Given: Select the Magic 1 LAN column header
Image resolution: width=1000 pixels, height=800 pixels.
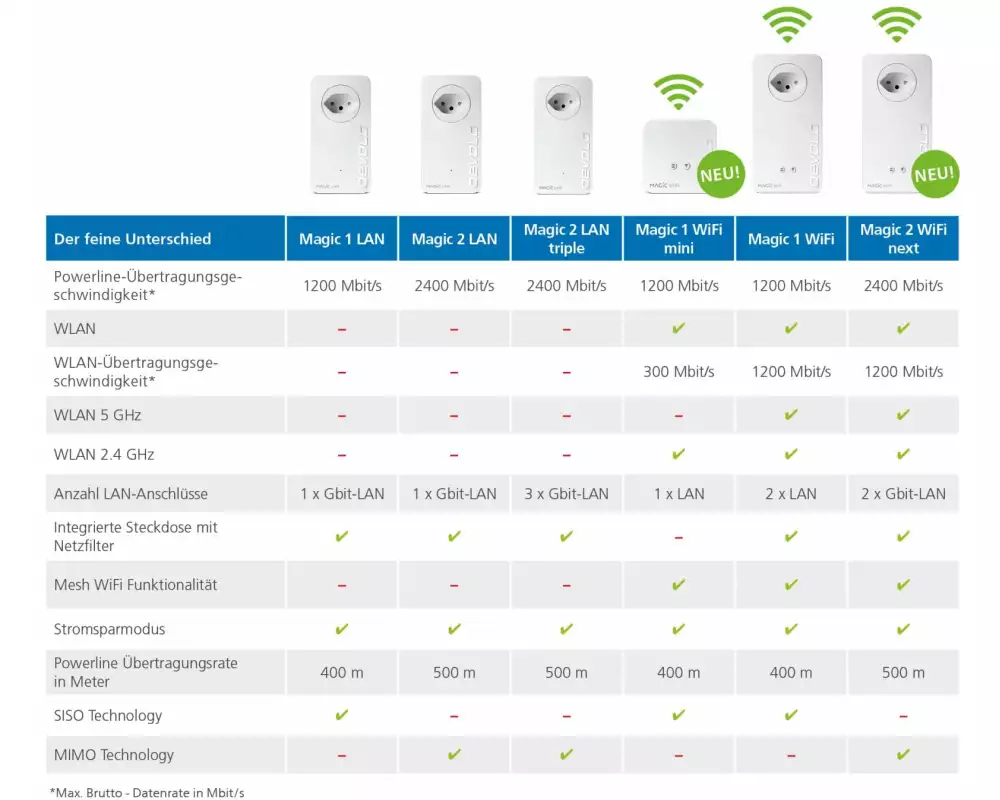Looking at the screenshot, I should point(341,239).
